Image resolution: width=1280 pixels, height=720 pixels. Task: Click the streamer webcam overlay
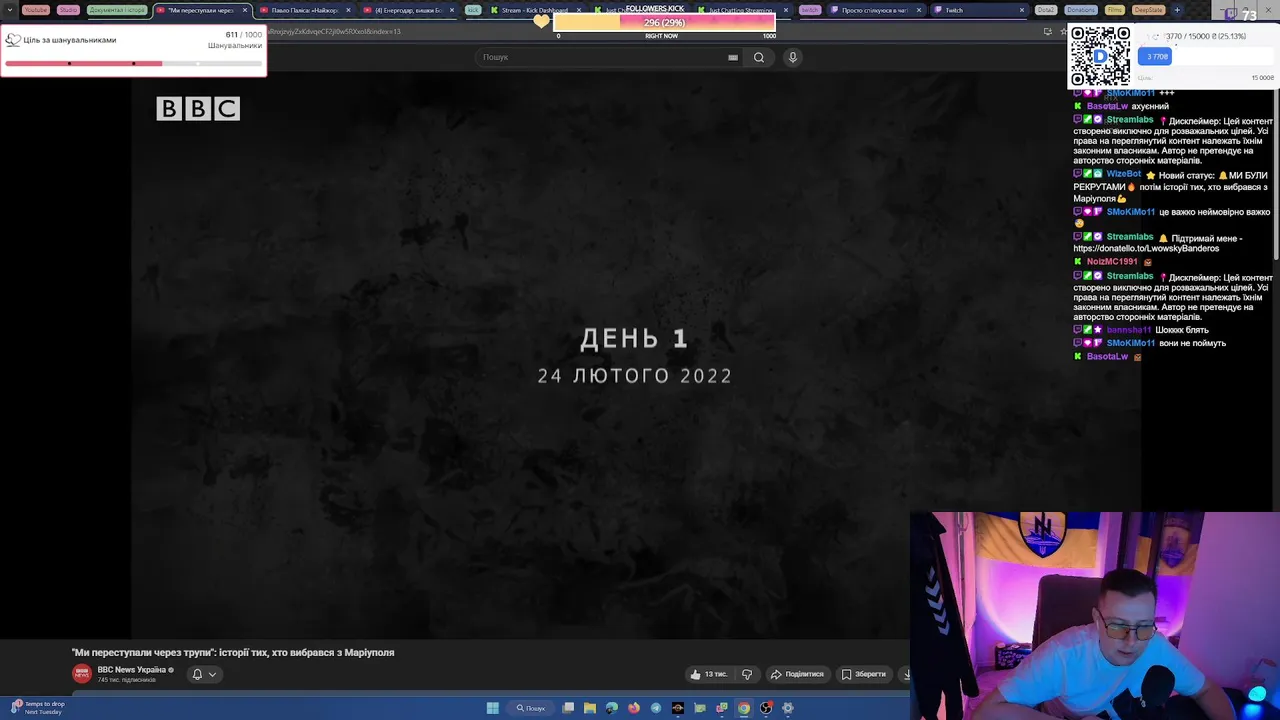(x=1095, y=616)
